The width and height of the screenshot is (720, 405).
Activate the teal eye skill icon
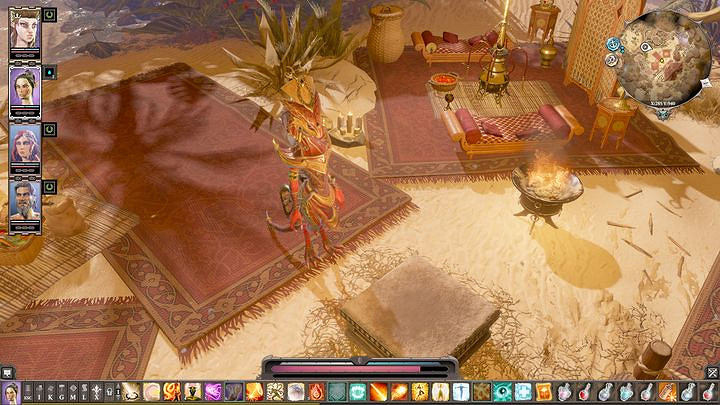[x=502, y=391]
